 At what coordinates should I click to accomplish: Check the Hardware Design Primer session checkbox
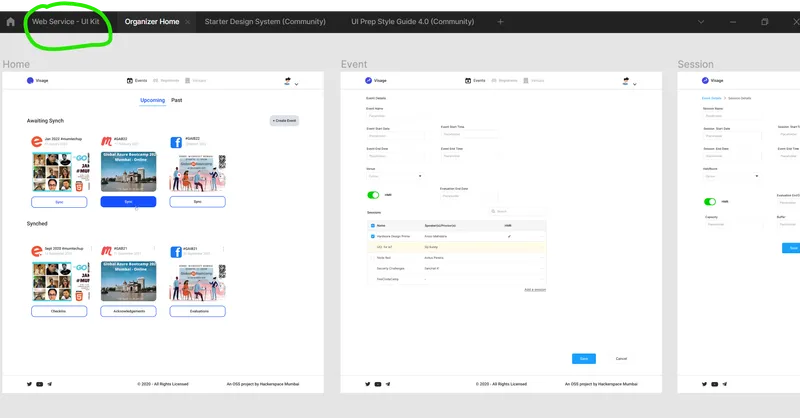(372, 236)
